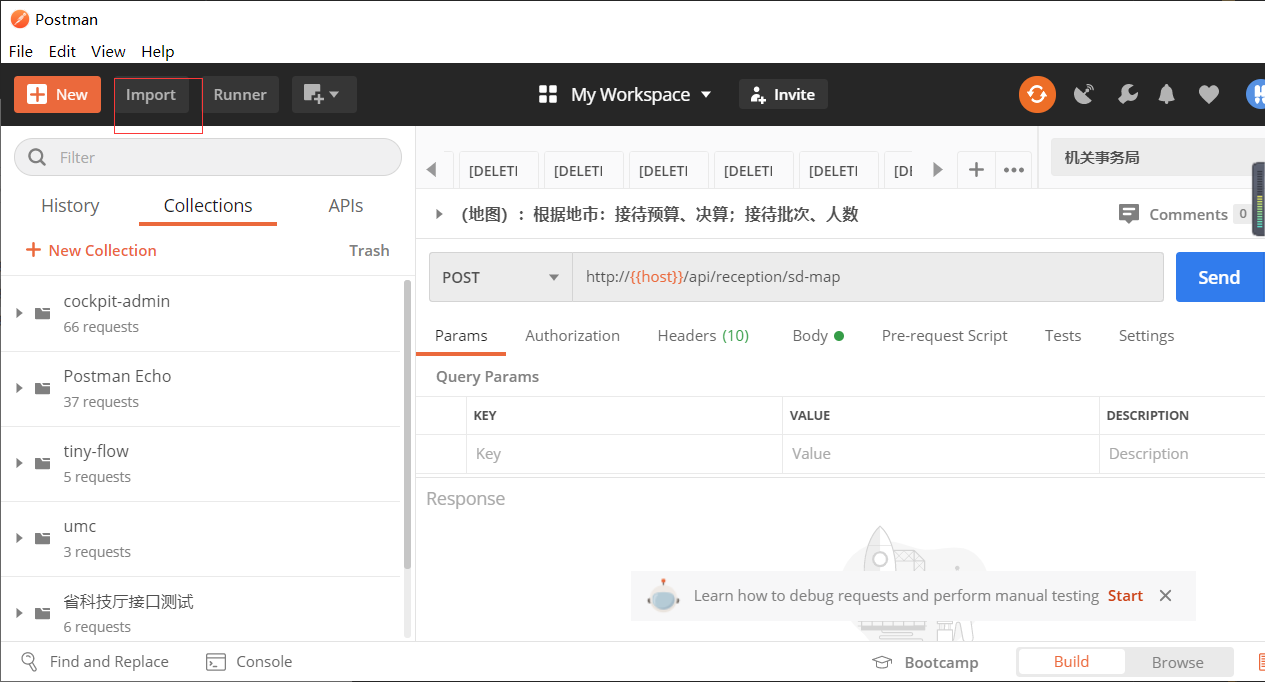Open the Pre-request Script tab
1265x682 pixels.
coord(944,336)
